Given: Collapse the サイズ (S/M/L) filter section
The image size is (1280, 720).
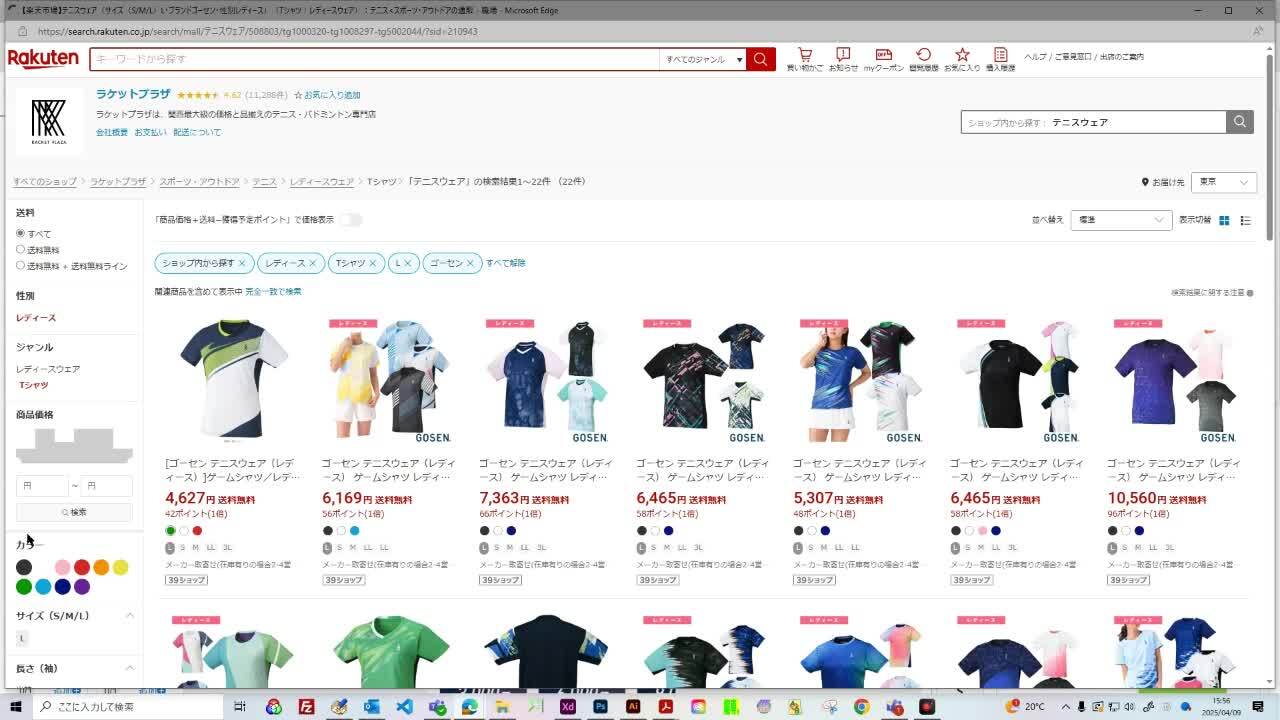Looking at the screenshot, I should 129,616.
